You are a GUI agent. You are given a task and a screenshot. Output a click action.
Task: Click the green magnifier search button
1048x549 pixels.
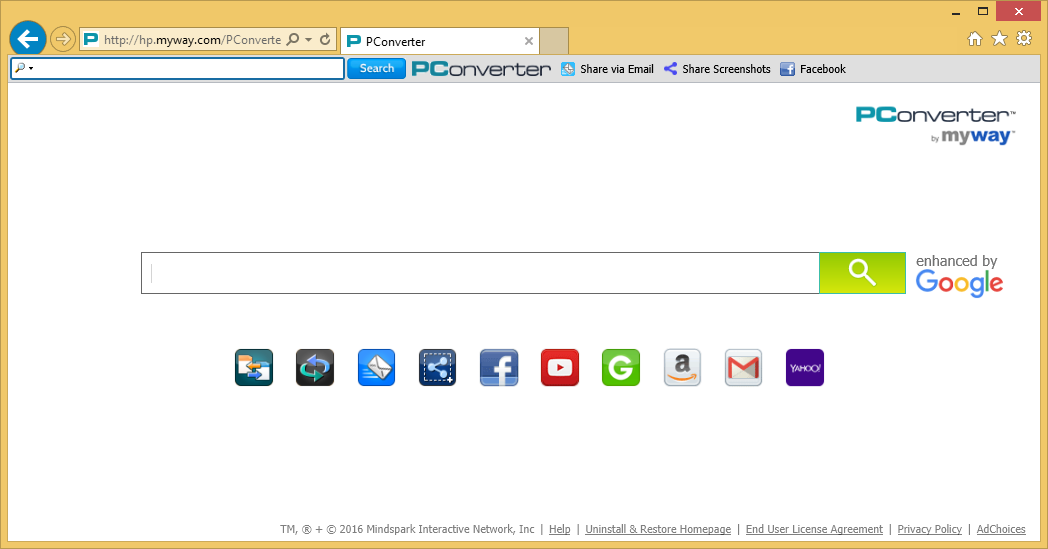click(x=862, y=273)
